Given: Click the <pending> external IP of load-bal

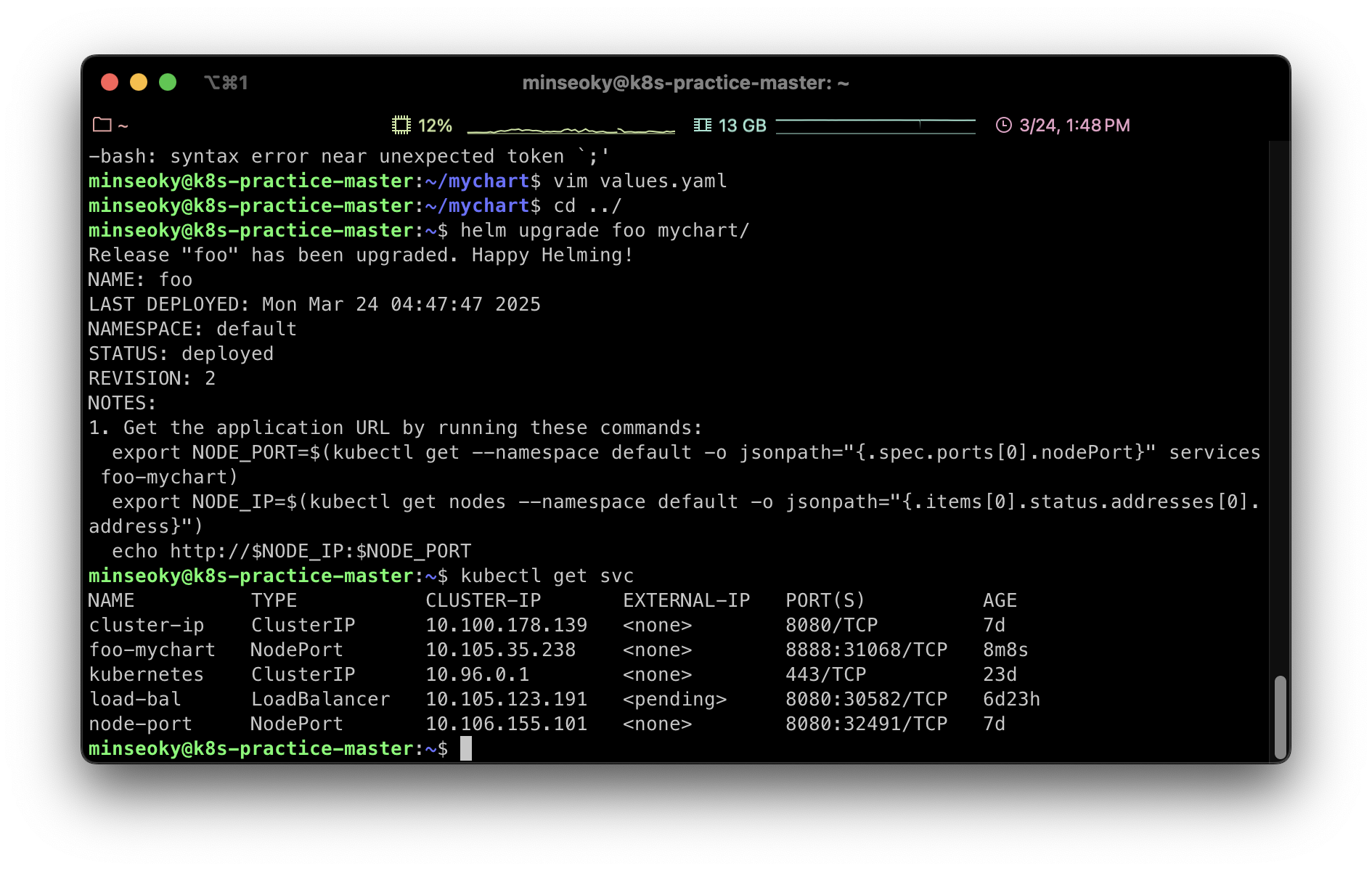Looking at the screenshot, I should coord(674,699).
